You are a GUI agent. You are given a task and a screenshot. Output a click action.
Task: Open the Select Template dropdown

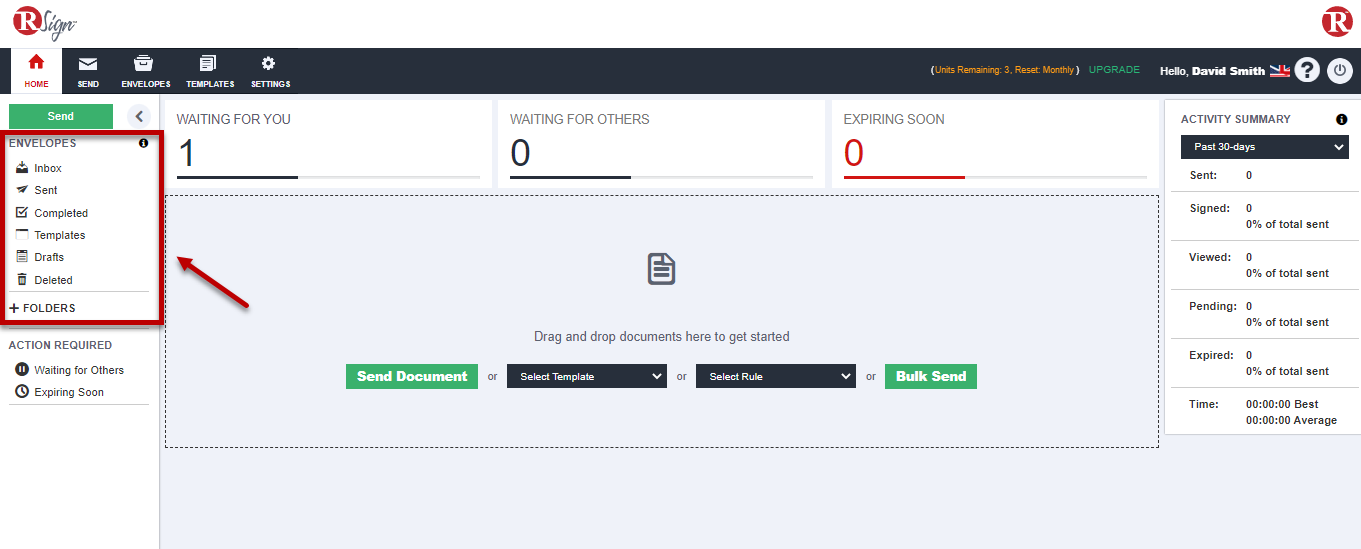coord(587,376)
